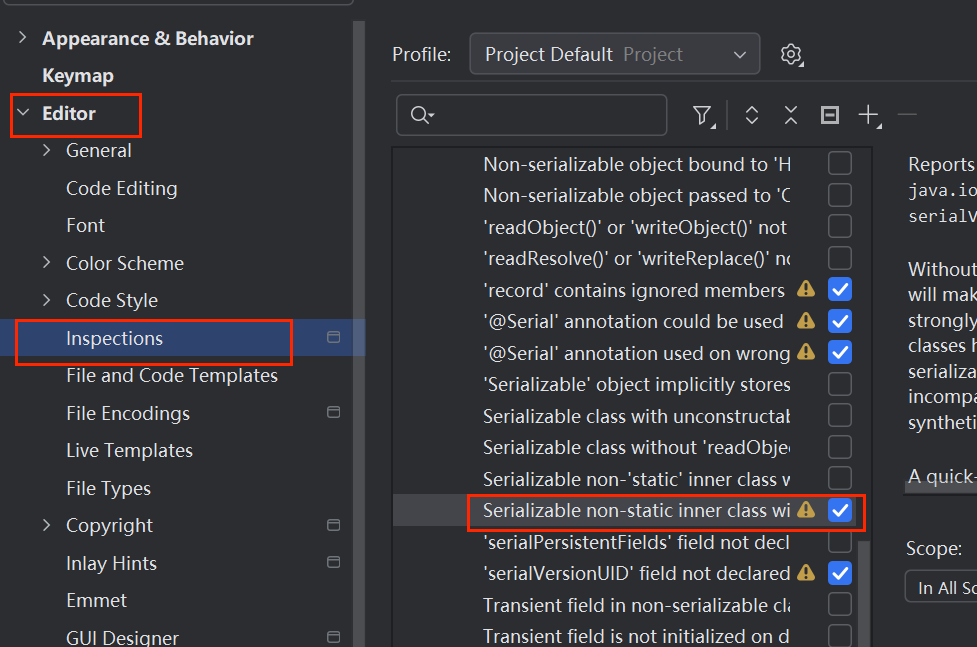Add inspection using plus icon
Image resolution: width=977 pixels, height=647 pixels.
click(x=869, y=115)
